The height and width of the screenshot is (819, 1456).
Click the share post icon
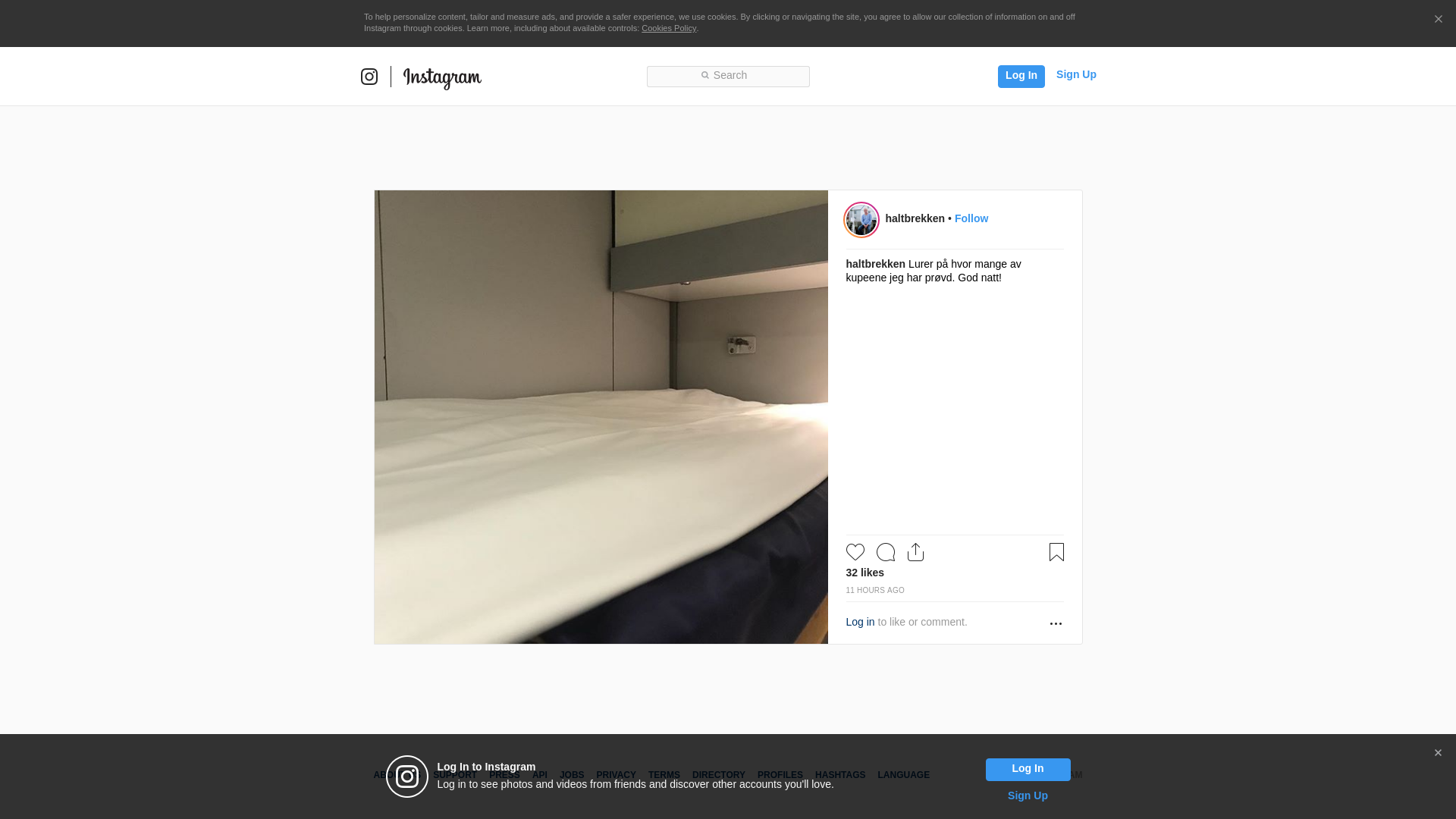915,552
